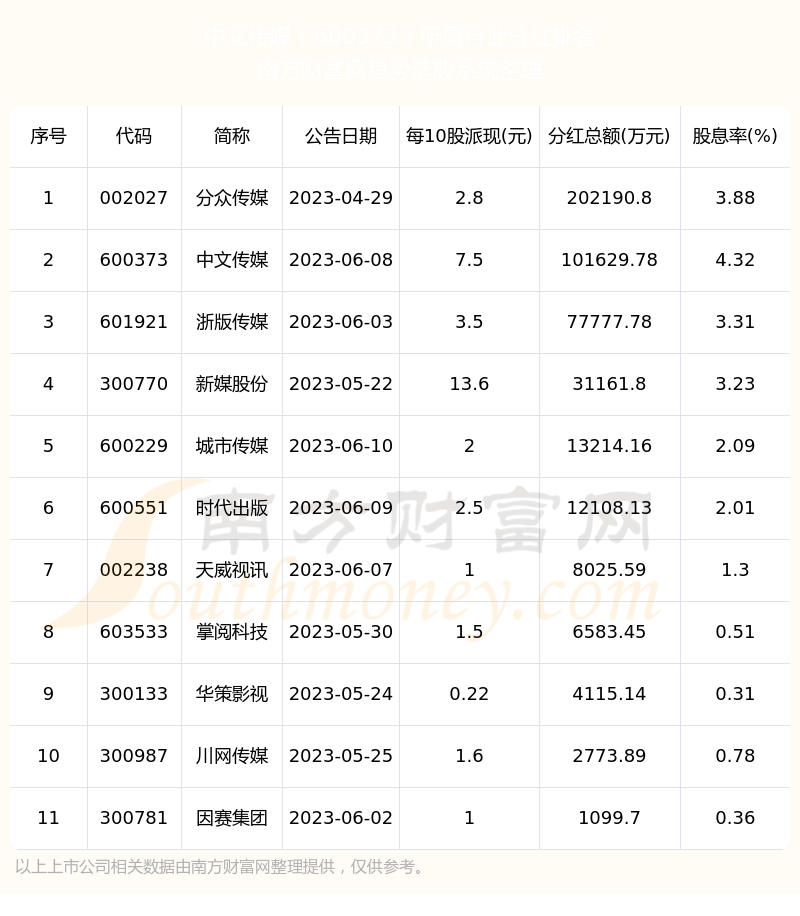Click the total dividend 202190.8
800x916 pixels.
pyautogui.click(x=609, y=198)
